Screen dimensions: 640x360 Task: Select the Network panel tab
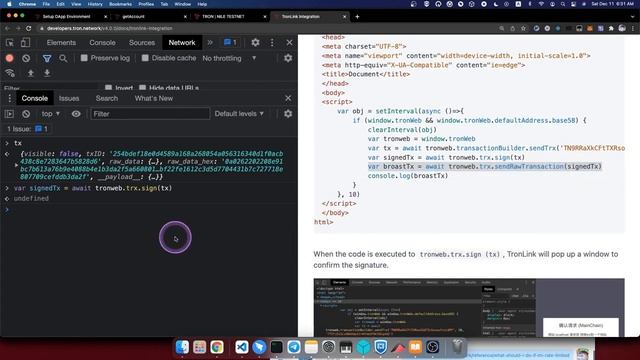tap(182, 42)
